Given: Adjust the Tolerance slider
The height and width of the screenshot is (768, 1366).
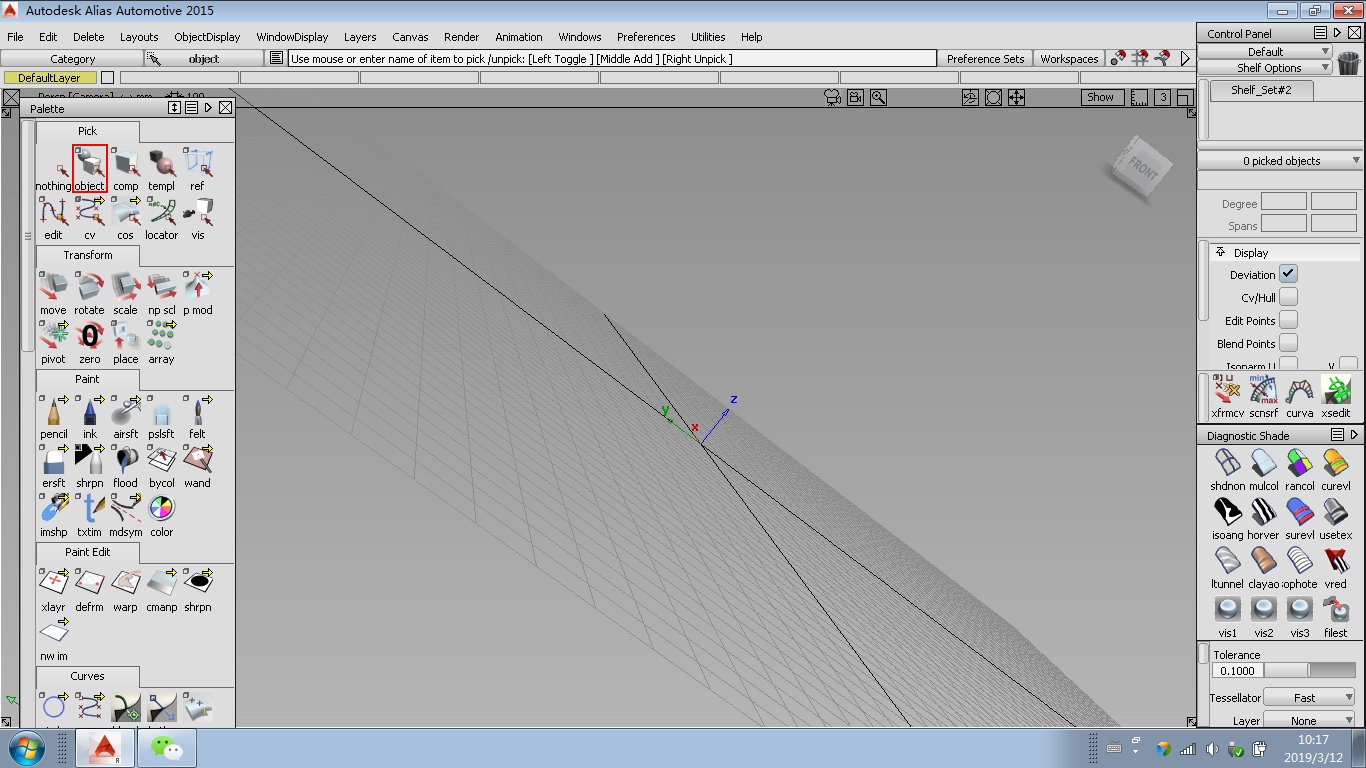Looking at the screenshot, I should click(x=1310, y=671).
